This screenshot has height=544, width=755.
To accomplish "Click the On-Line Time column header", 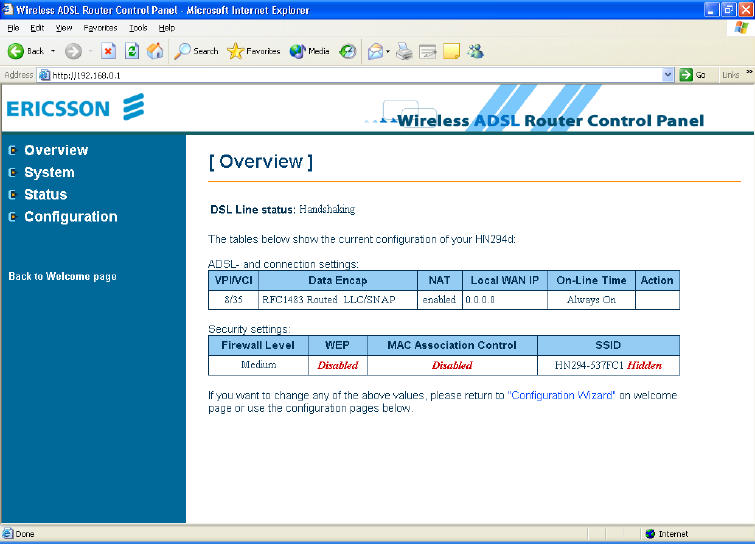I will point(591,280).
